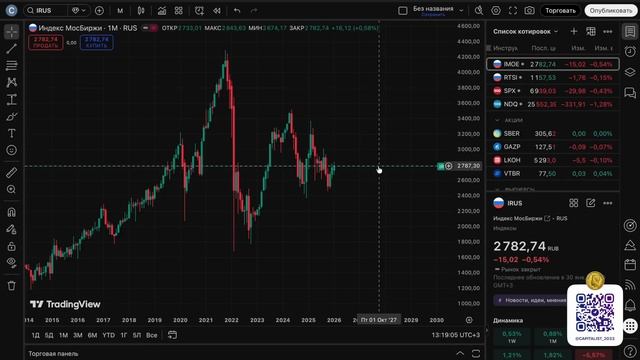640x360 pixels.
Task: Select the 3М time range tab
Action: point(78,335)
